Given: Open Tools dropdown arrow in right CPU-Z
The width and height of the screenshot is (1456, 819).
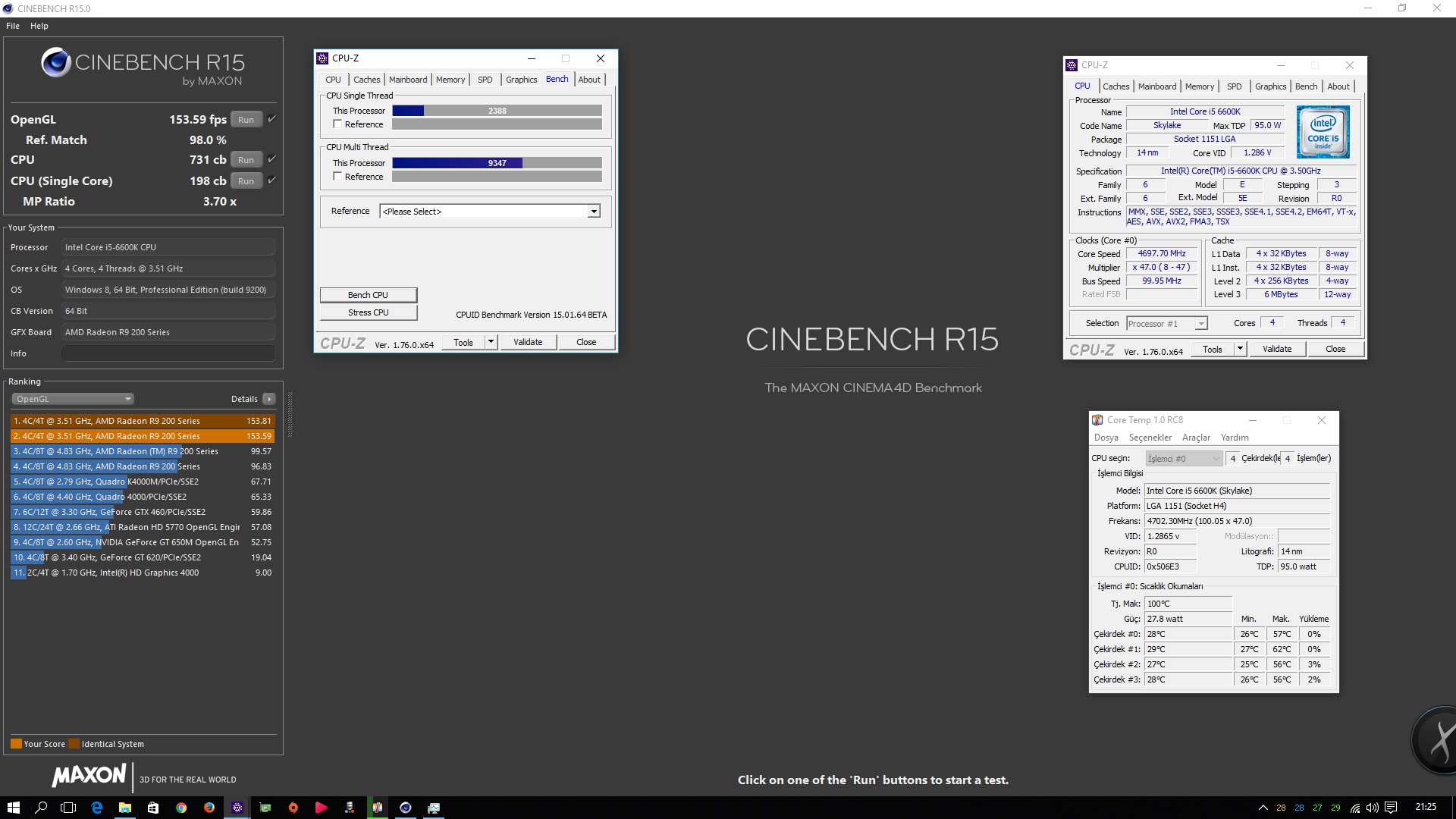Looking at the screenshot, I should (1240, 349).
